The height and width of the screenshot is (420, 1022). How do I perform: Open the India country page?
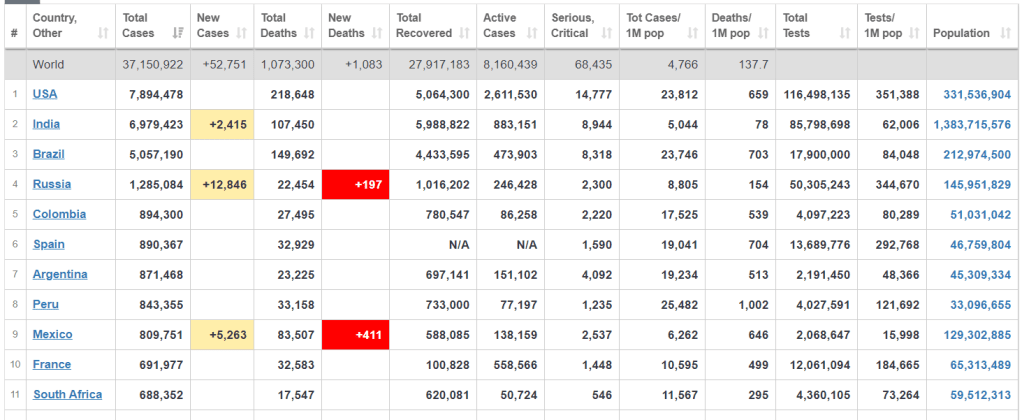[46, 124]
